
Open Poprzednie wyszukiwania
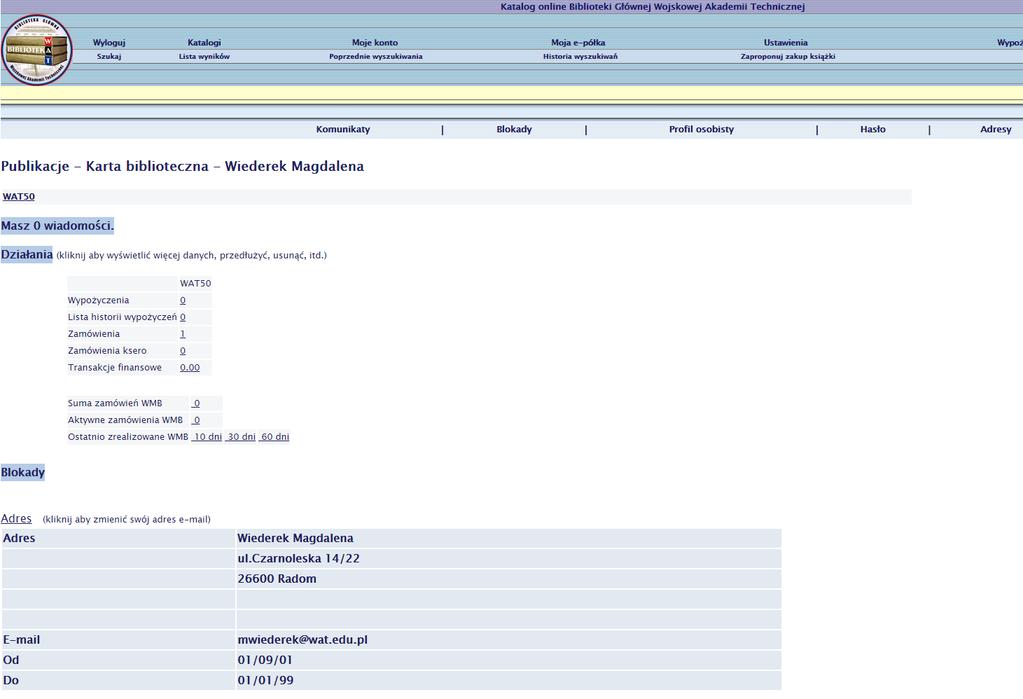coord(376,56)
